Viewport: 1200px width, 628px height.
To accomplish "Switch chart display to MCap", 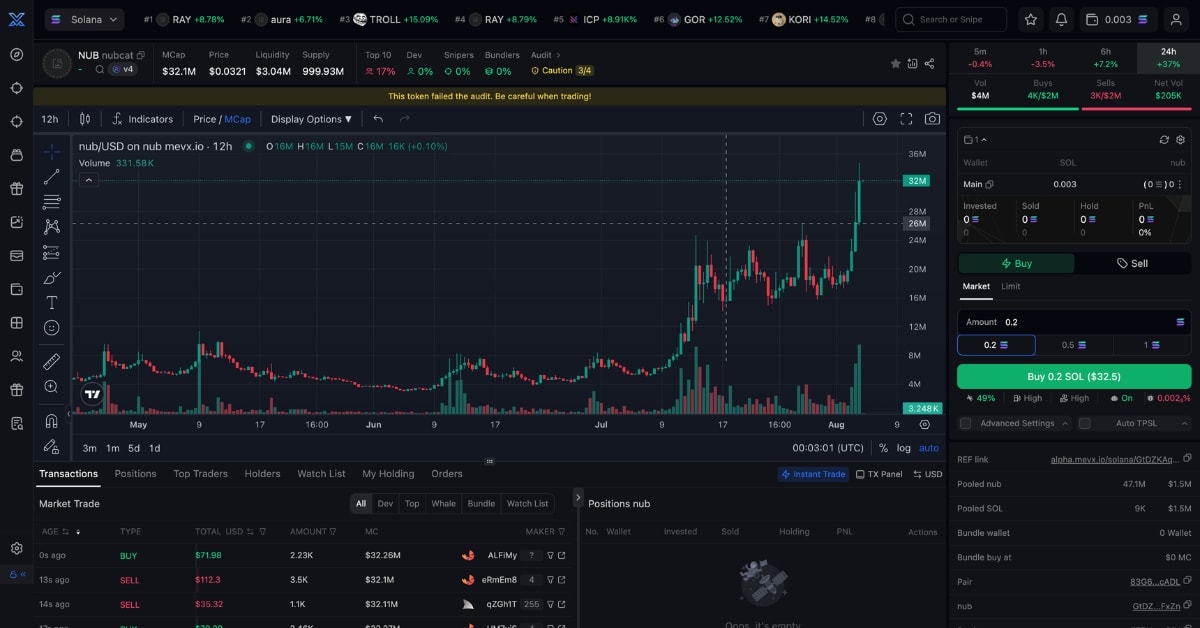I will coord(236,118).
